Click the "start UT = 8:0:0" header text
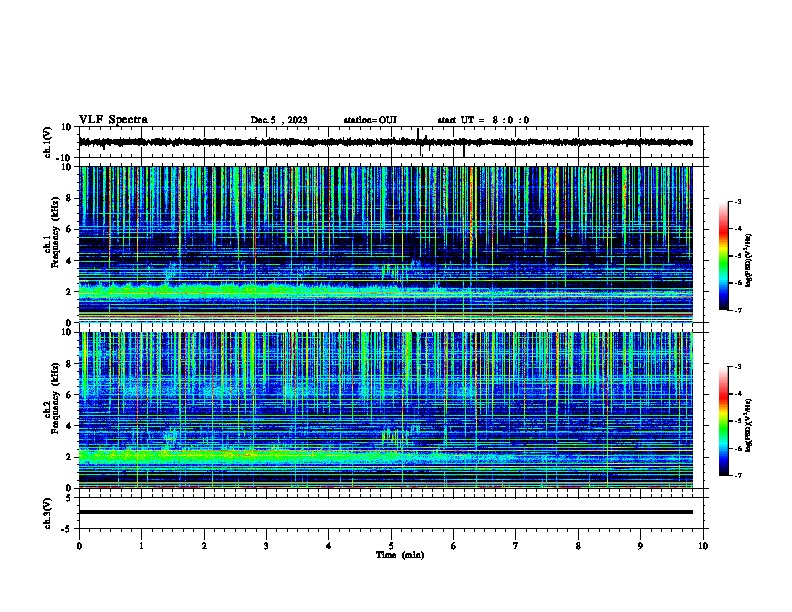792x612 pixels. [x=483, y=120]
